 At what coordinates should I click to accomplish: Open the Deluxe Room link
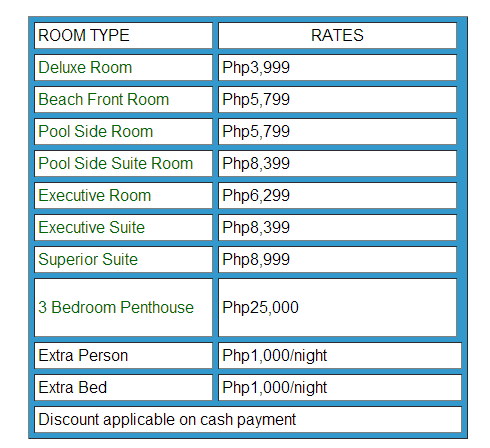click(85, 67)
